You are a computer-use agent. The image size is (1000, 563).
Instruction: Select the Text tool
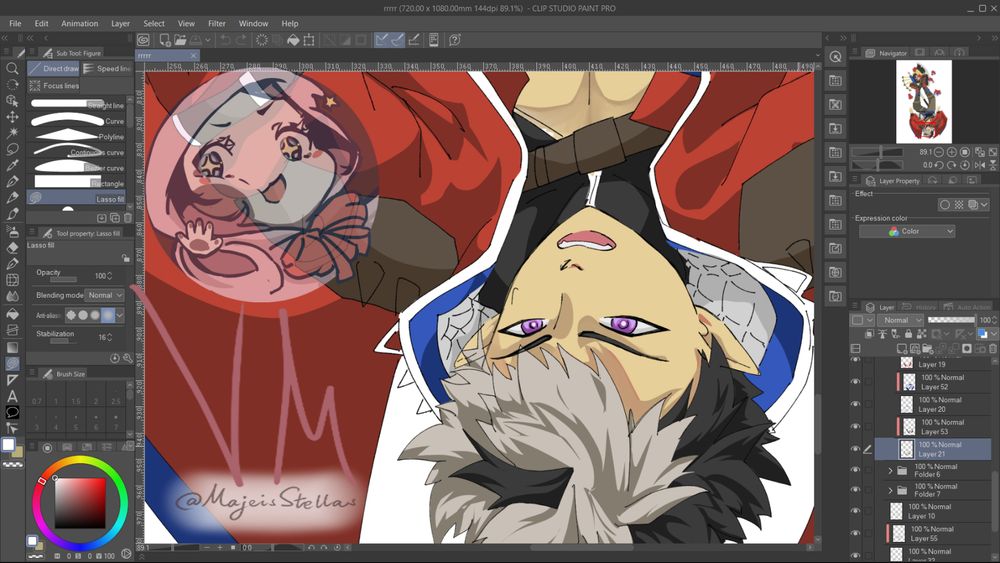(12, 396)
